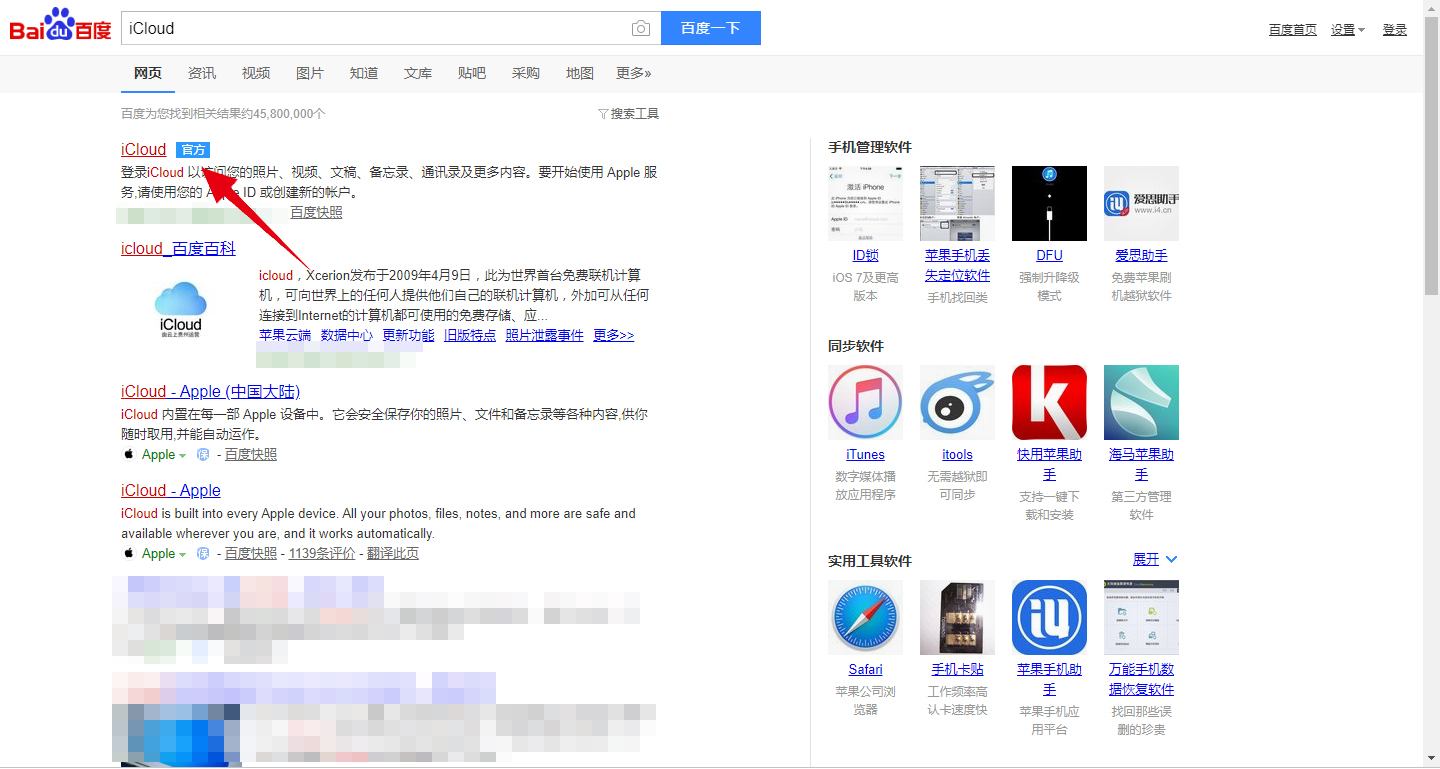
Task: Click the iCloud cloud image in Baike result
Action: (181, 309)
